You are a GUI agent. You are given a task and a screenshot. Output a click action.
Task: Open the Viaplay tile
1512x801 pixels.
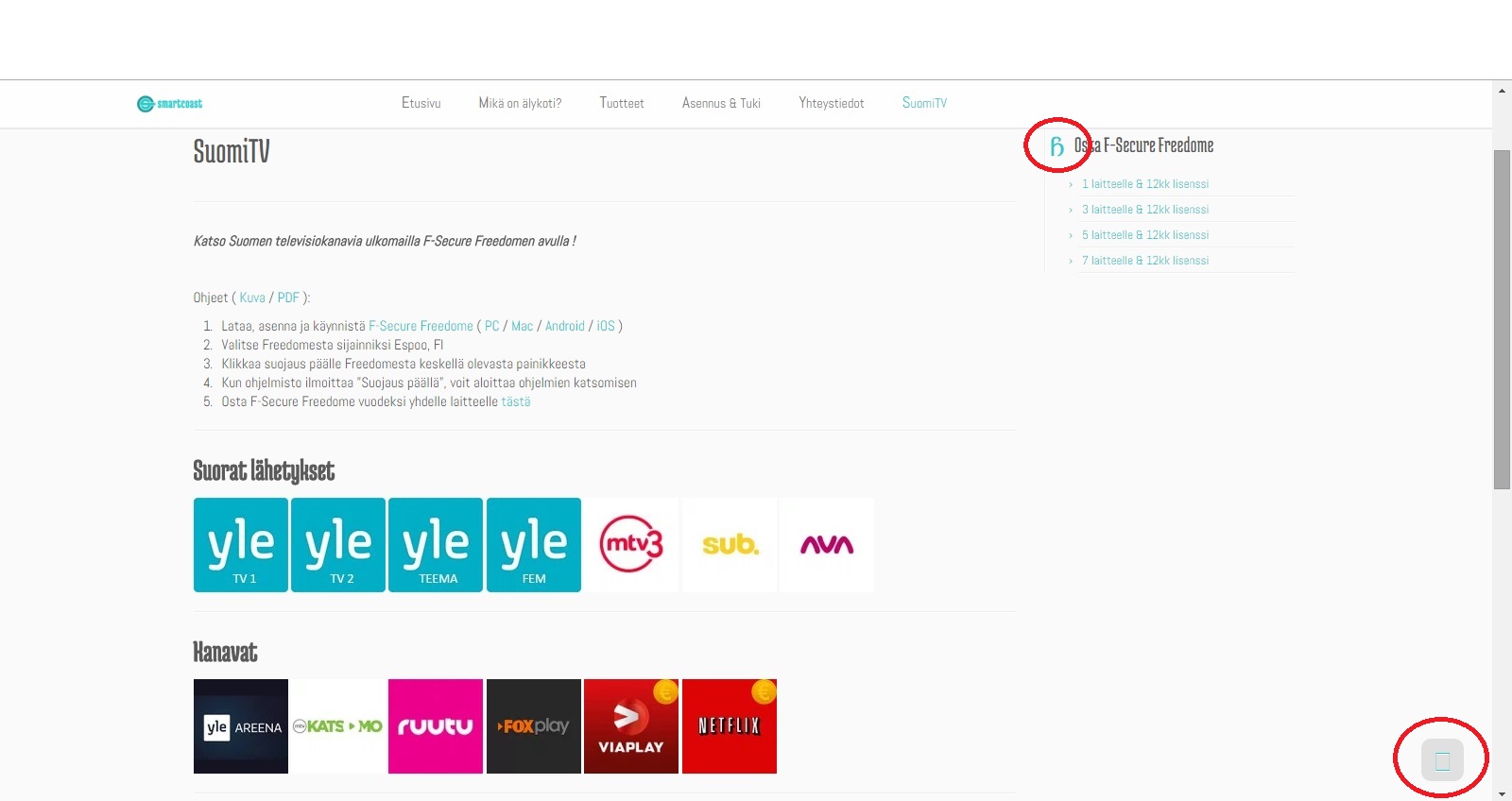pyautogui.click(x=631, y=726)
